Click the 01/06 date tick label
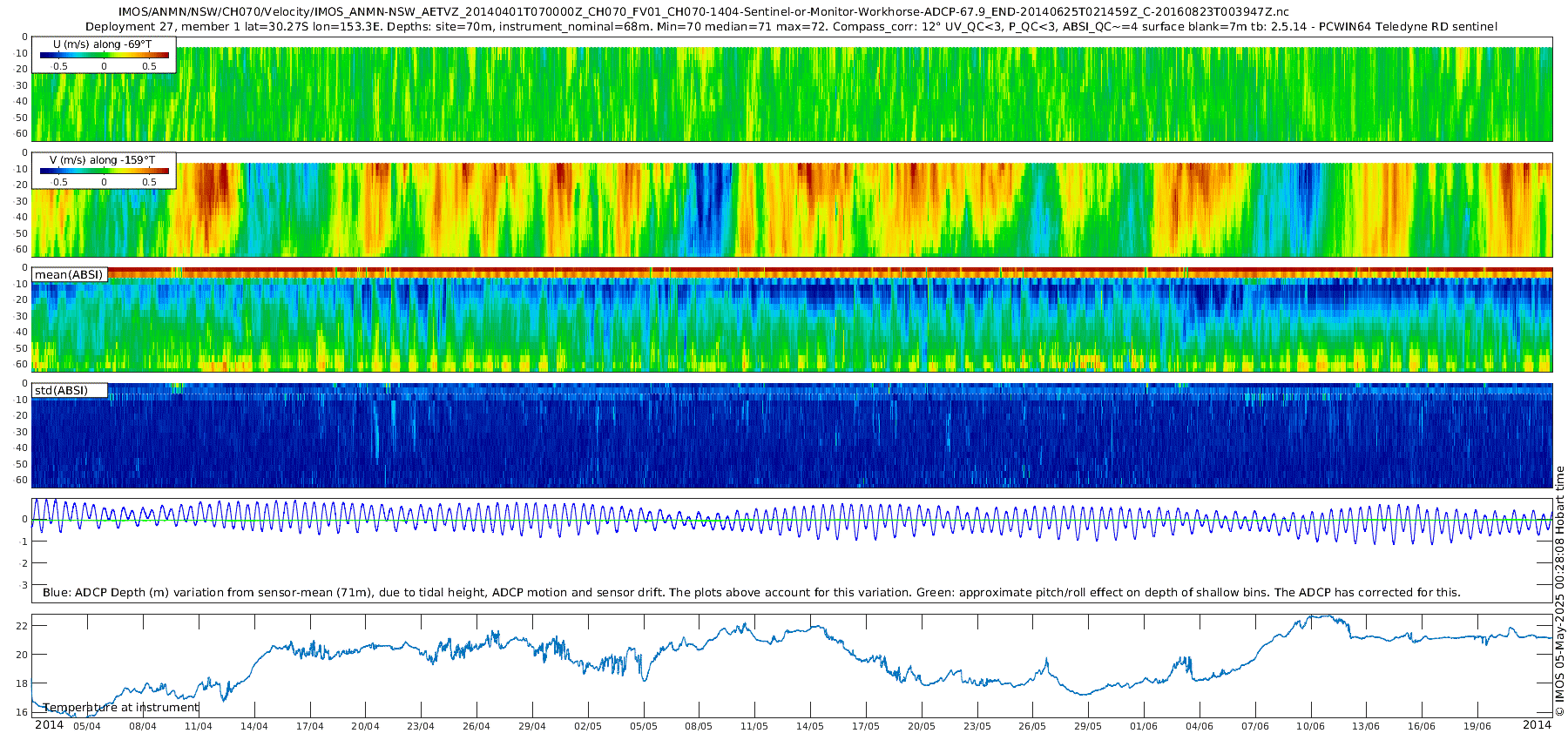 [1144, 726]
